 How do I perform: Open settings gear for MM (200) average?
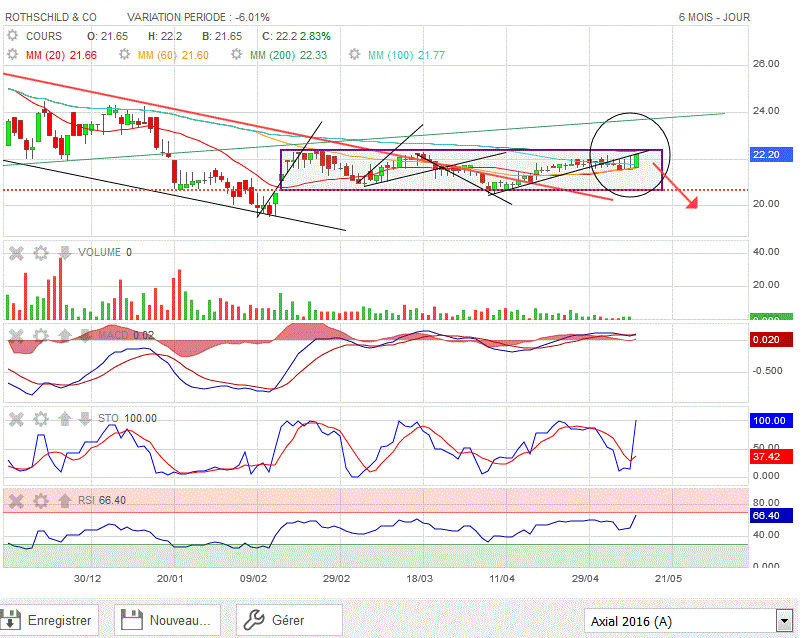click(236, 52)
